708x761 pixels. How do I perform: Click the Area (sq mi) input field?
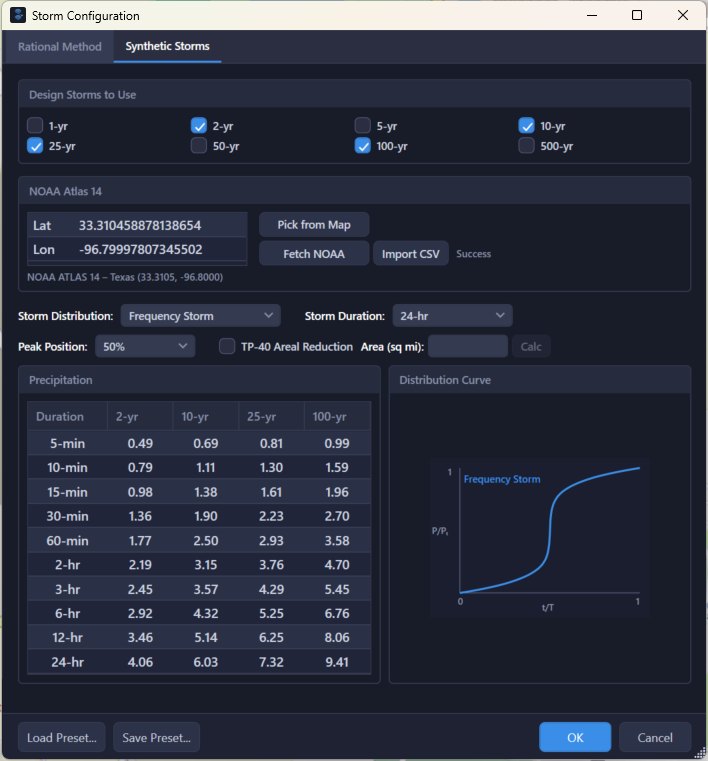click(468, 347)
